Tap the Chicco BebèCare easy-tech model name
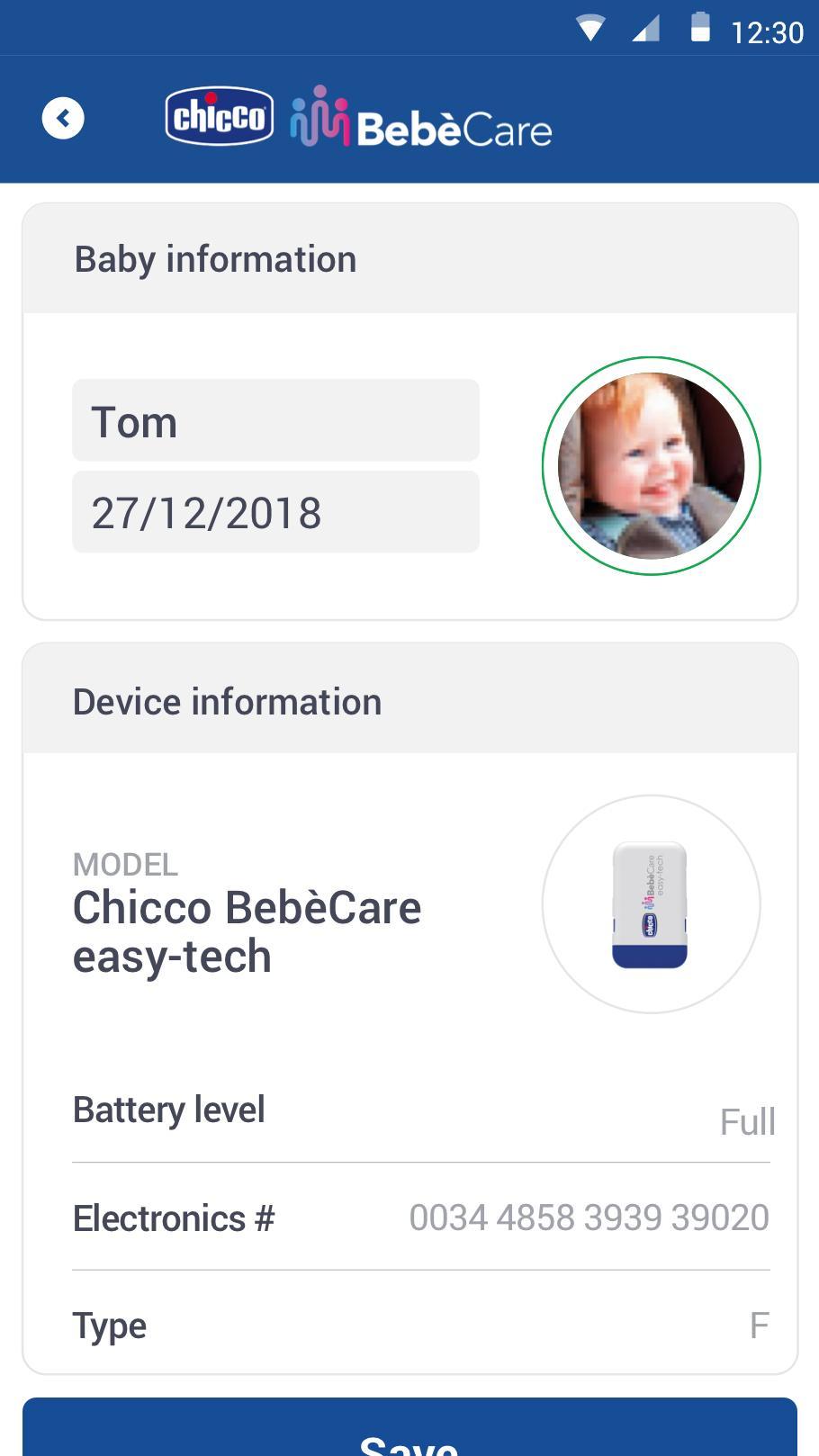 click(247, 931)
